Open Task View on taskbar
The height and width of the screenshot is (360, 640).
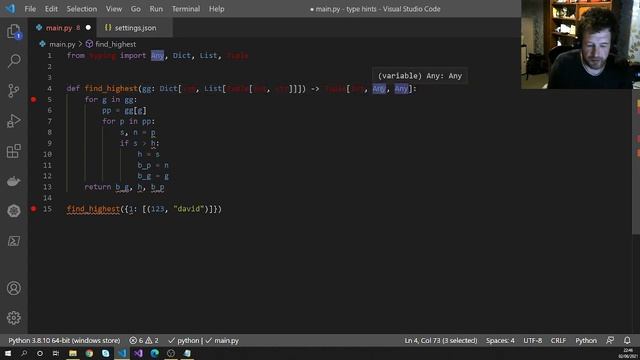pyautogui.click(x=56, y=353)
